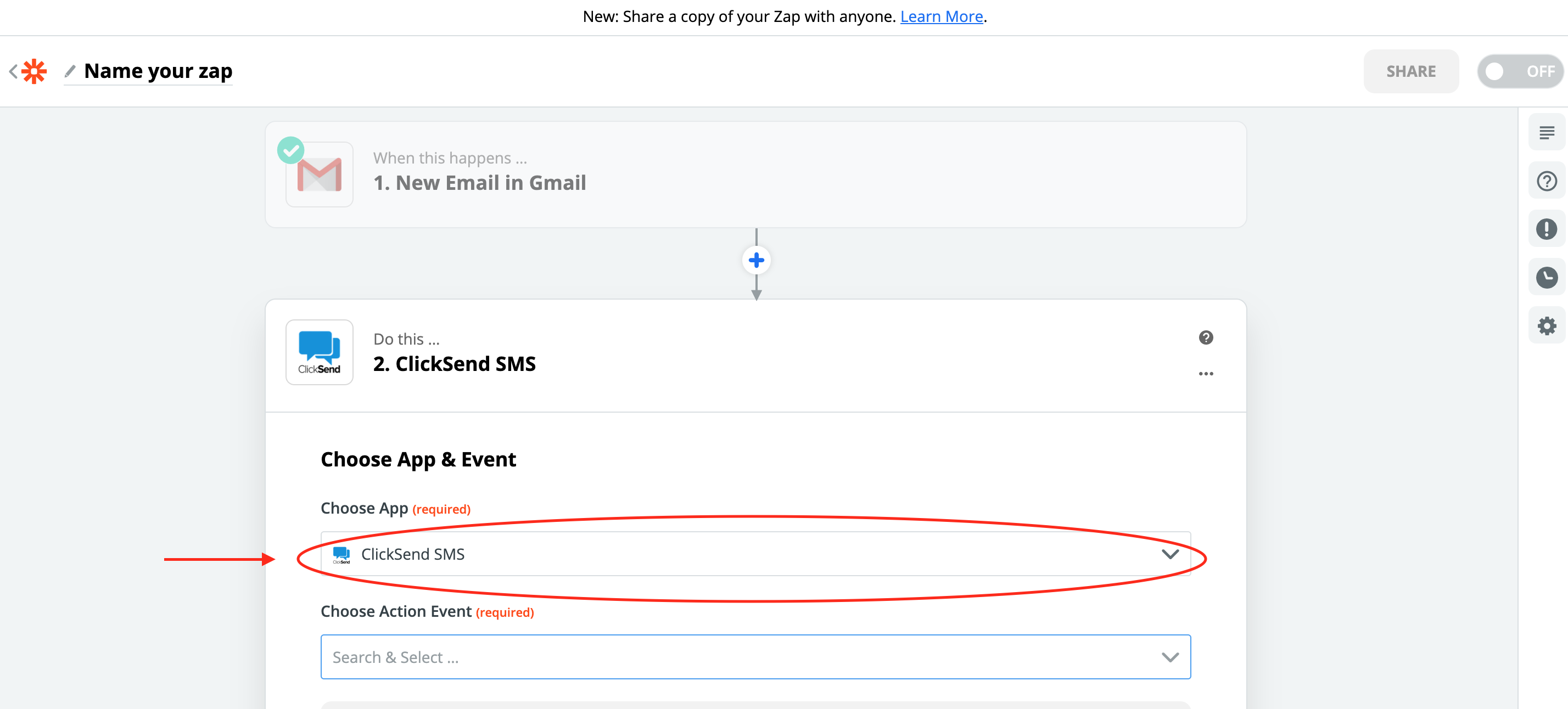The image size is (1568, 709).
Task: Open the three-dots menu in step 2
Action: (x=1205, y=374)
